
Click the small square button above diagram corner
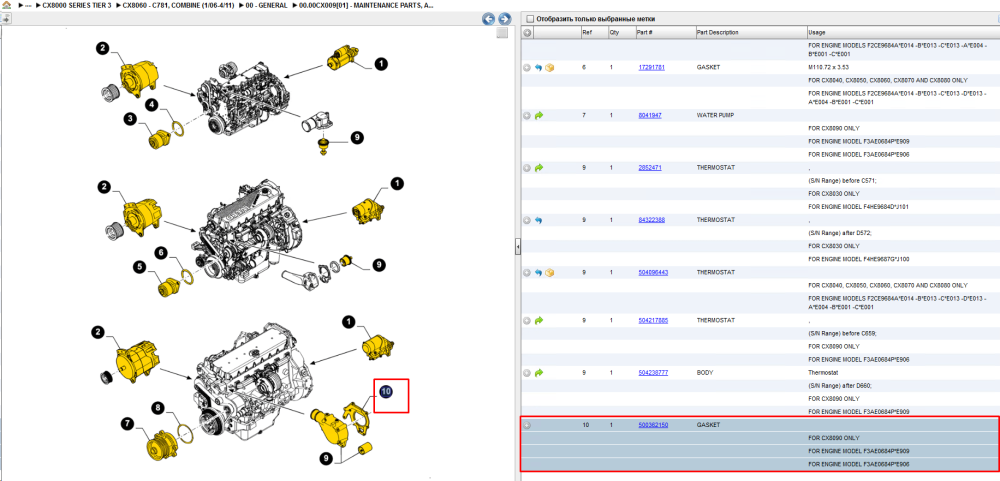(x=502, y=33)
